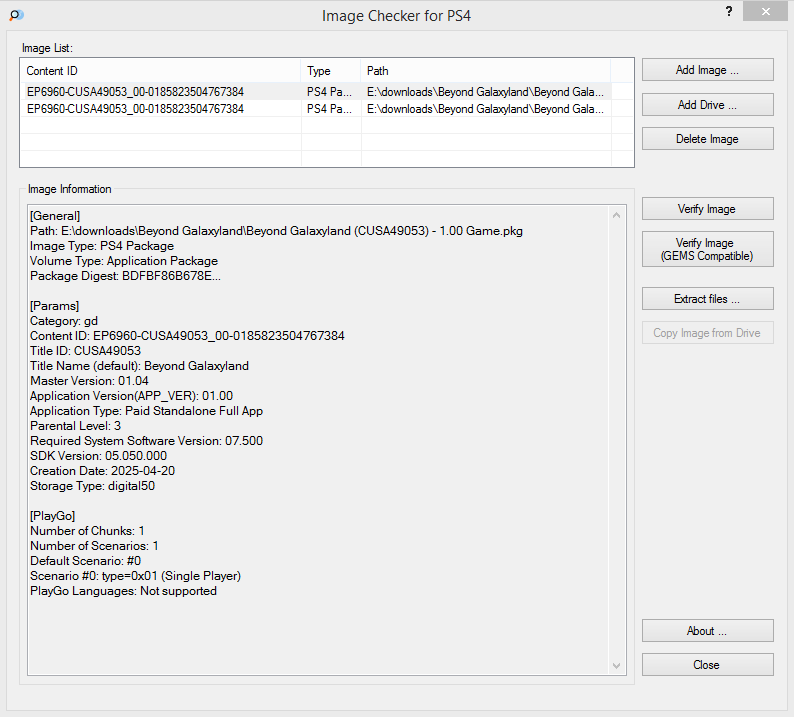Start Verify Image
The height and width of the screenshot is (717, 794).
[x=707, y=209]
